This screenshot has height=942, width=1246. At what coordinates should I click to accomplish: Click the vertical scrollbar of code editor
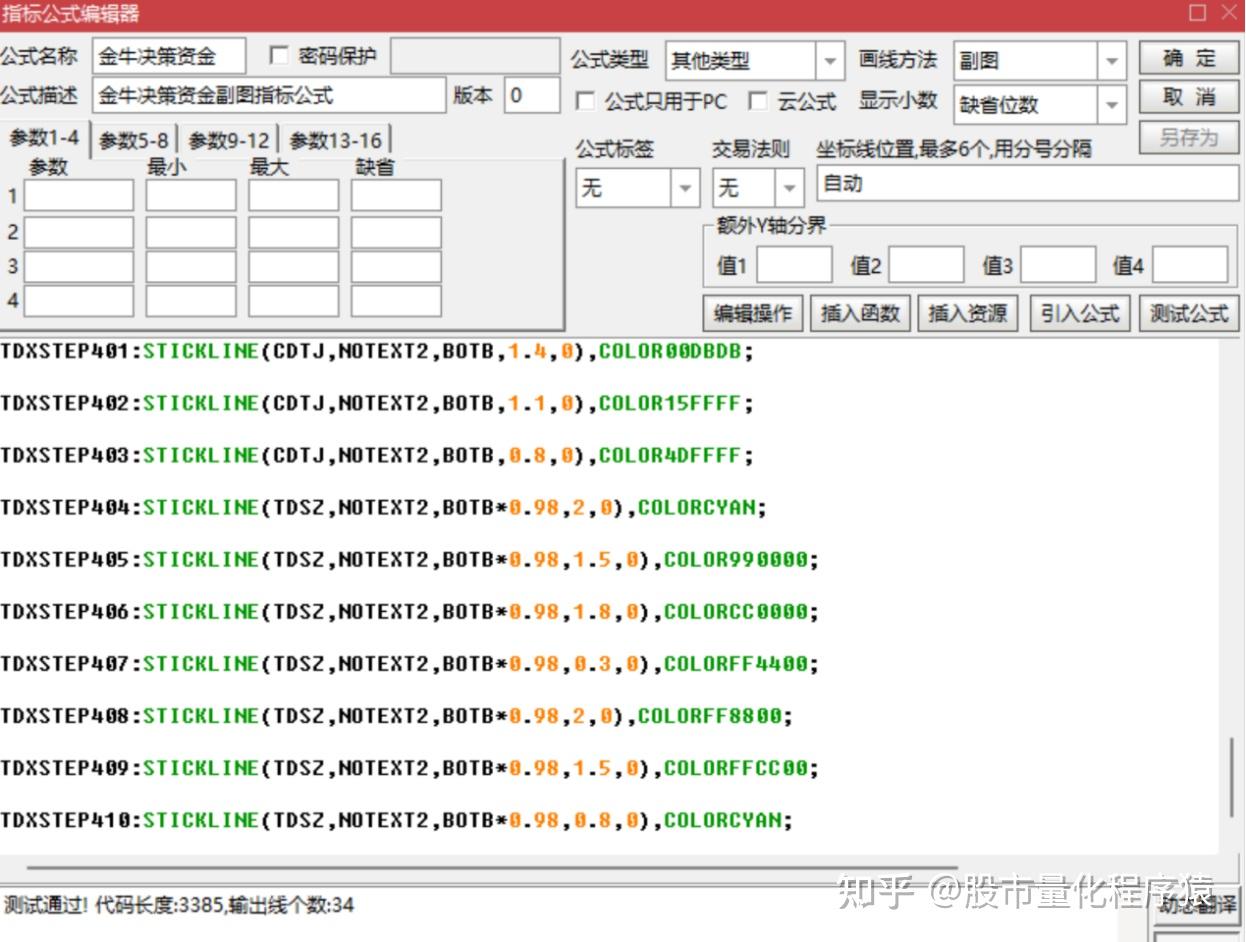[x=1231, y=777]
